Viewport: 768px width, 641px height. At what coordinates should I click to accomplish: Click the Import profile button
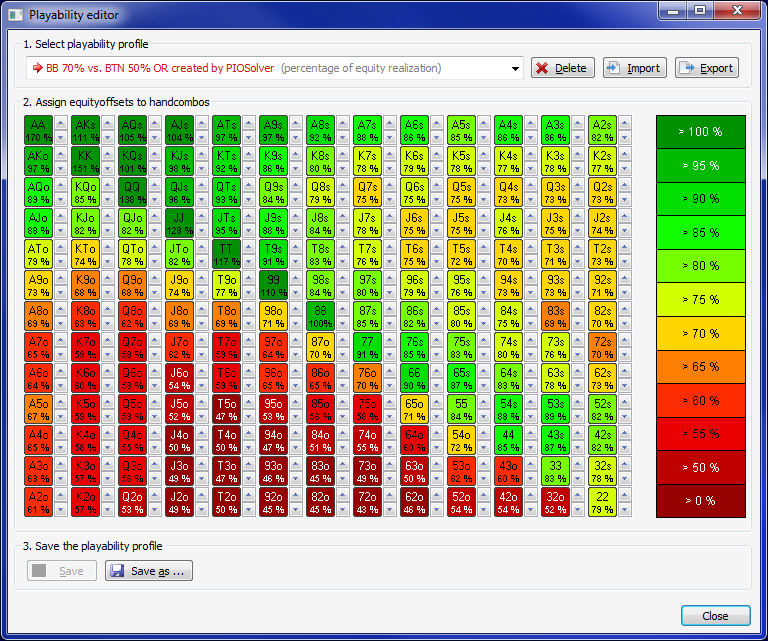pyautogui.click(x=635, y=68)
